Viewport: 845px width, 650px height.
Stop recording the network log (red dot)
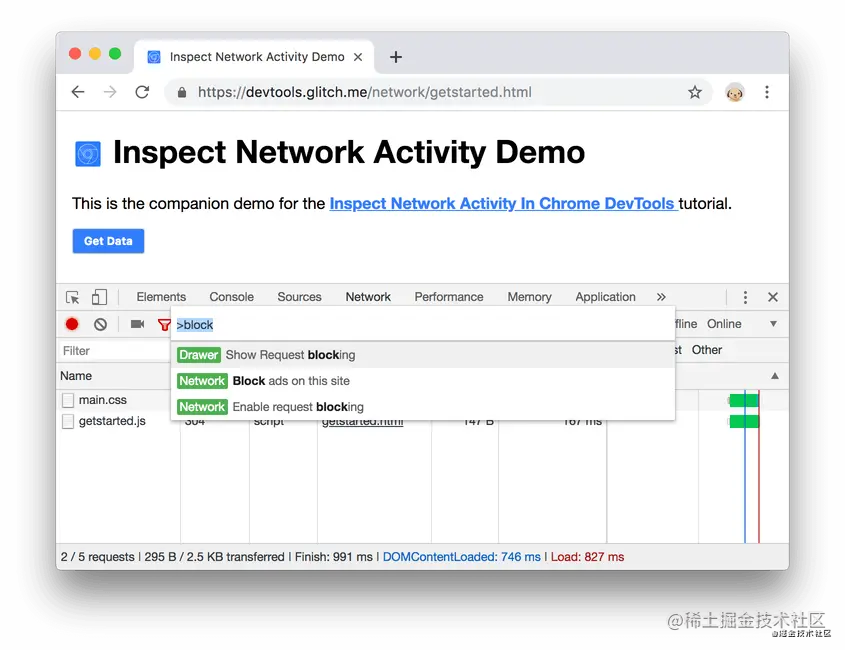pyautogui.click(x=72, y=324)
